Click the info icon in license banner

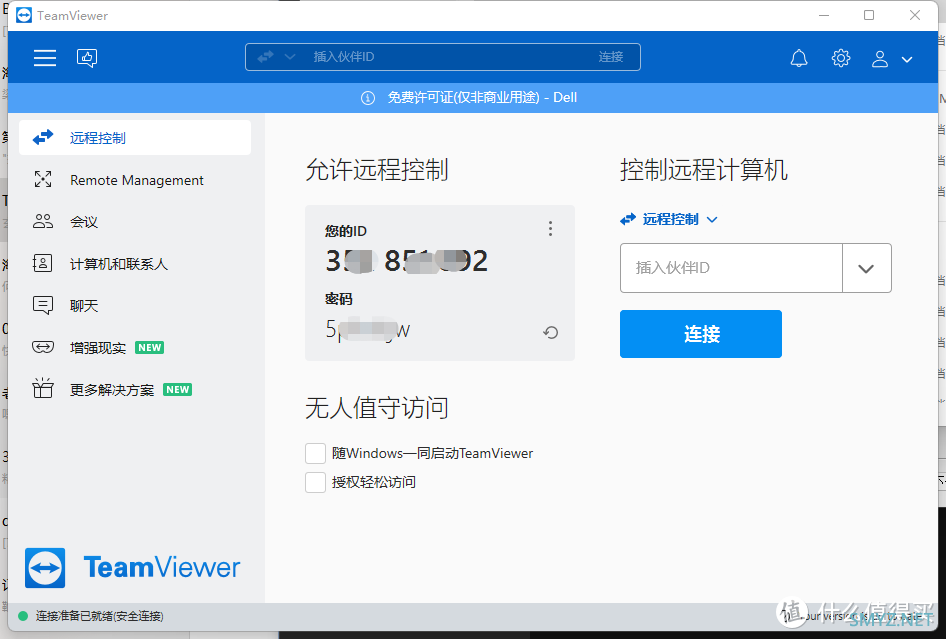[367, 98]
